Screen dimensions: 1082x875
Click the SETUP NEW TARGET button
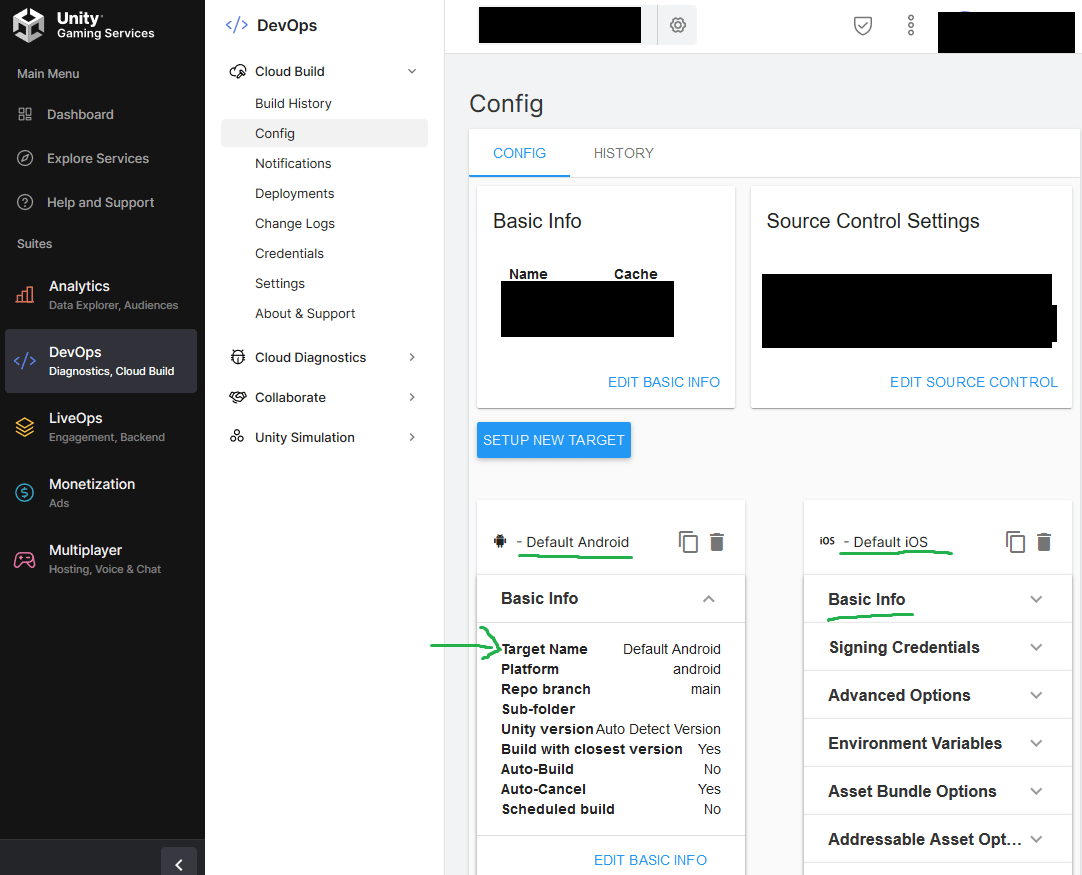click(x=553, y=440)
